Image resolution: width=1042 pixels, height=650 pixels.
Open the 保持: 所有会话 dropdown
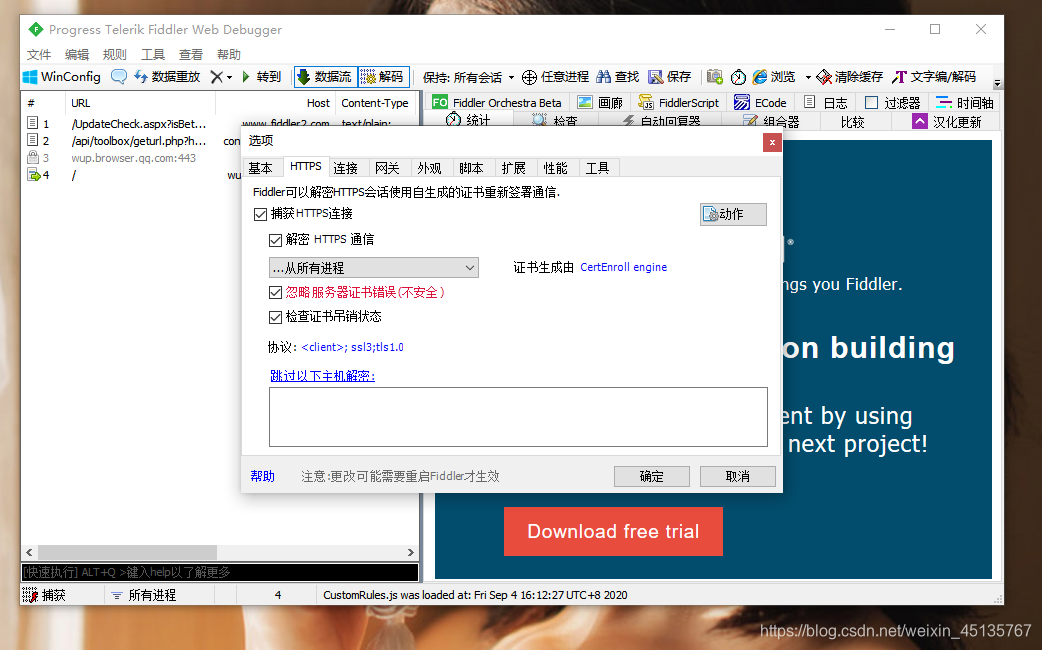click(469, 77)
